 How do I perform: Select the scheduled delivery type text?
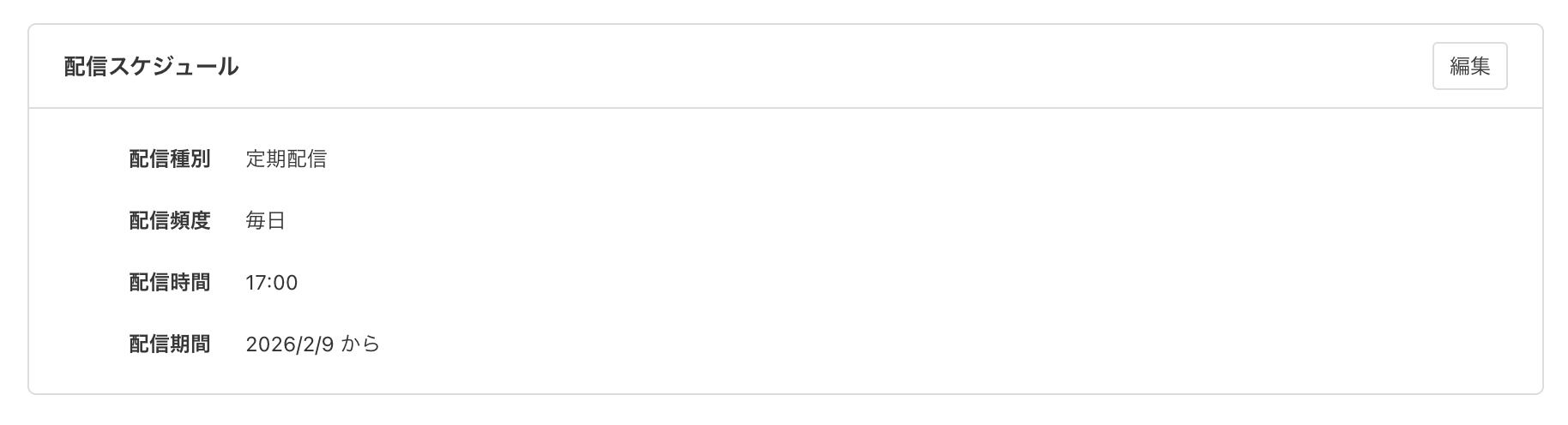286,159
